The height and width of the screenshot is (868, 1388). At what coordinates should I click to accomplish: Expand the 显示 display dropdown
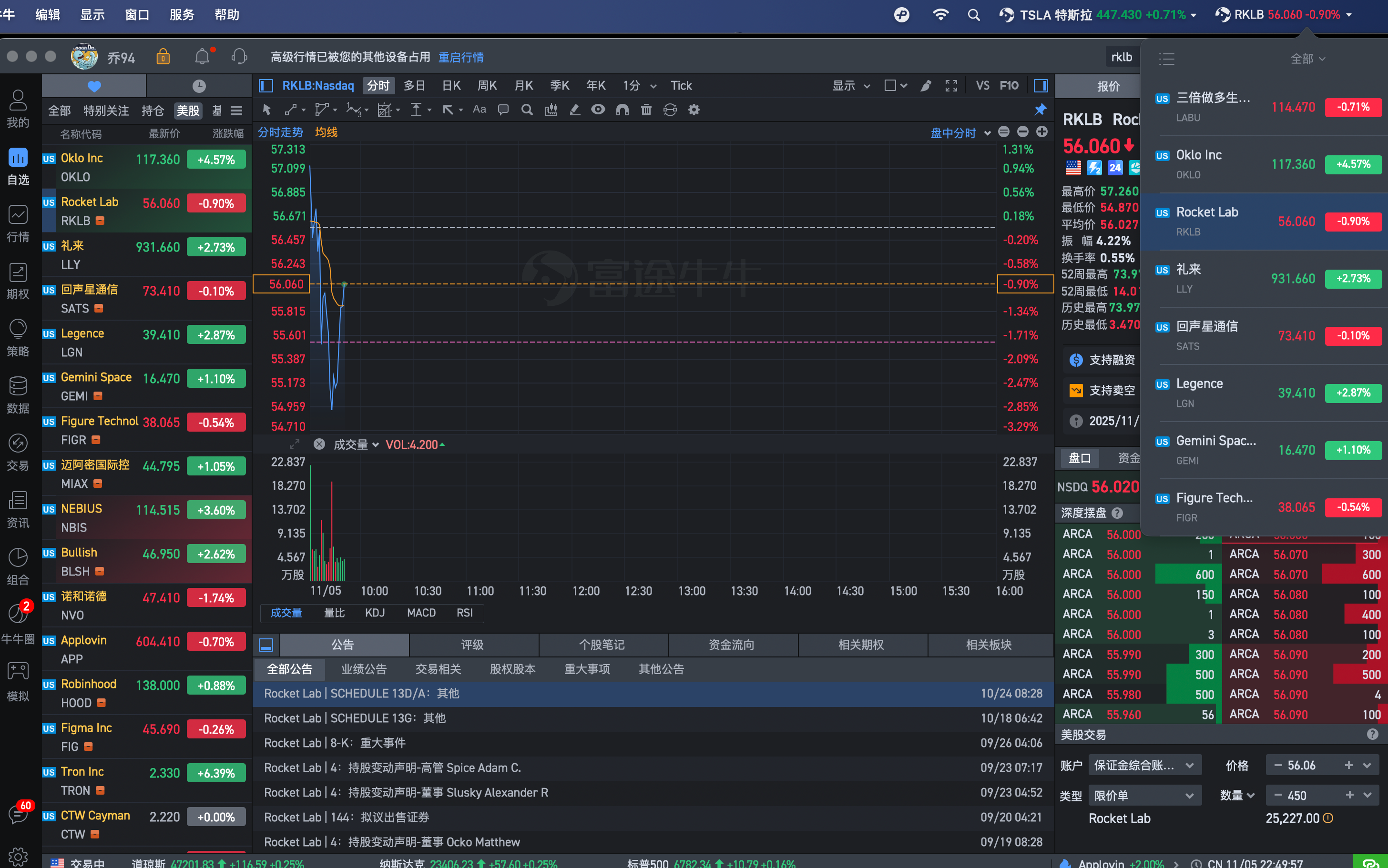(850, 86)
